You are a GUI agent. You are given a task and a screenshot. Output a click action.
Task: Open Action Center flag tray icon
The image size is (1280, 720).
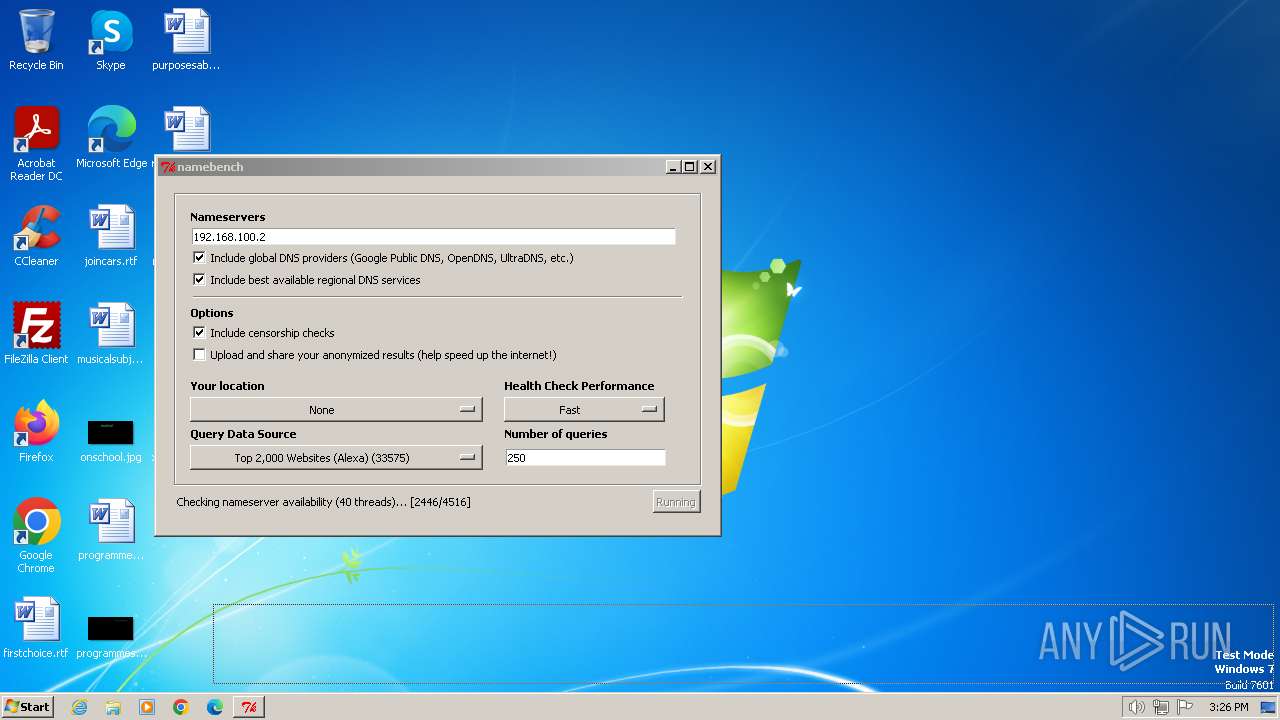(1185, 707)
